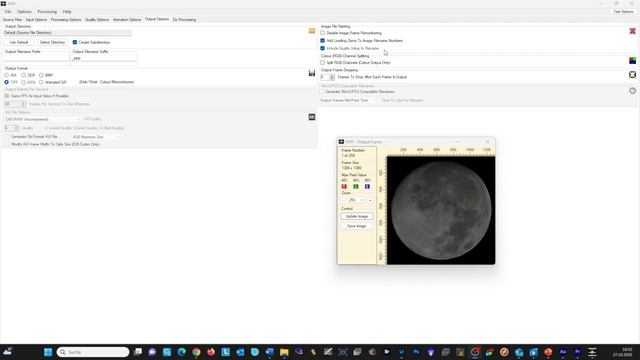The height and width of the screenshot is (360, 640).
Task: Toggle Generate Old Format AVI File checkbox
Action: coord(7,137)
